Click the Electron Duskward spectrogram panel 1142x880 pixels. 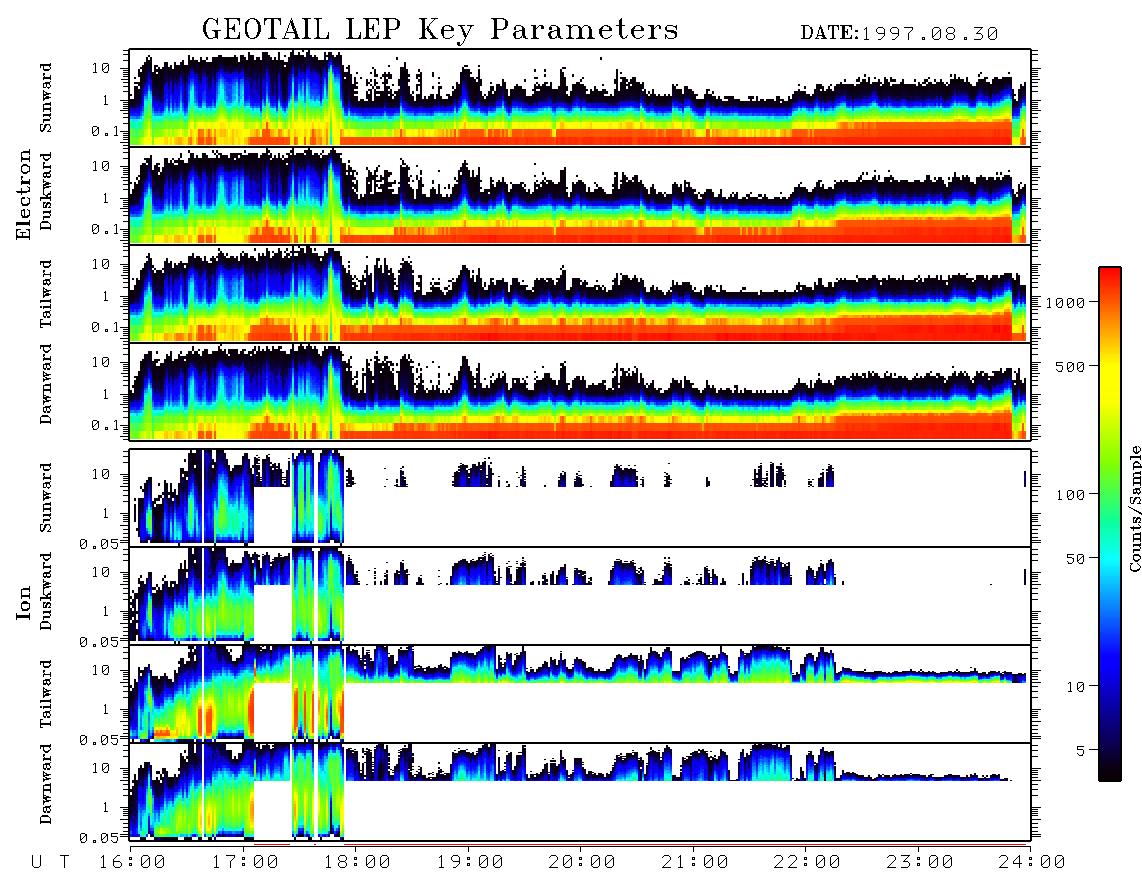coord(580,195)
